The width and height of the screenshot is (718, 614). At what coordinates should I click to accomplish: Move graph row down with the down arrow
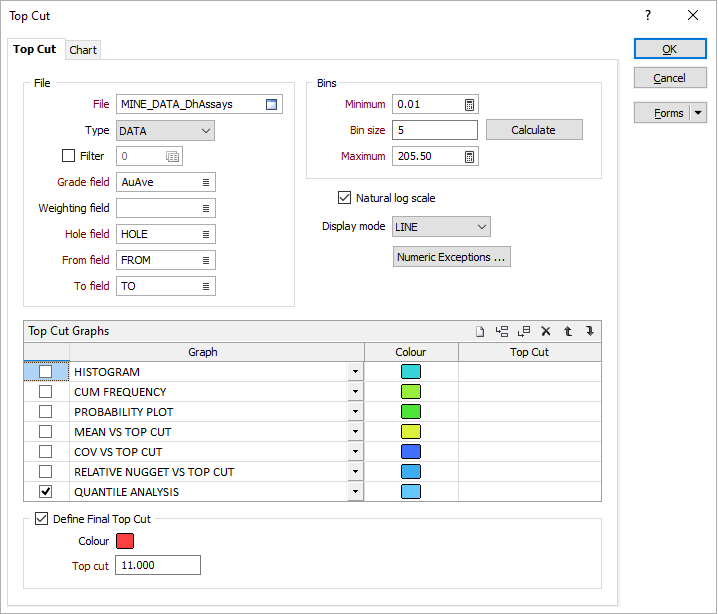point(590,331)
